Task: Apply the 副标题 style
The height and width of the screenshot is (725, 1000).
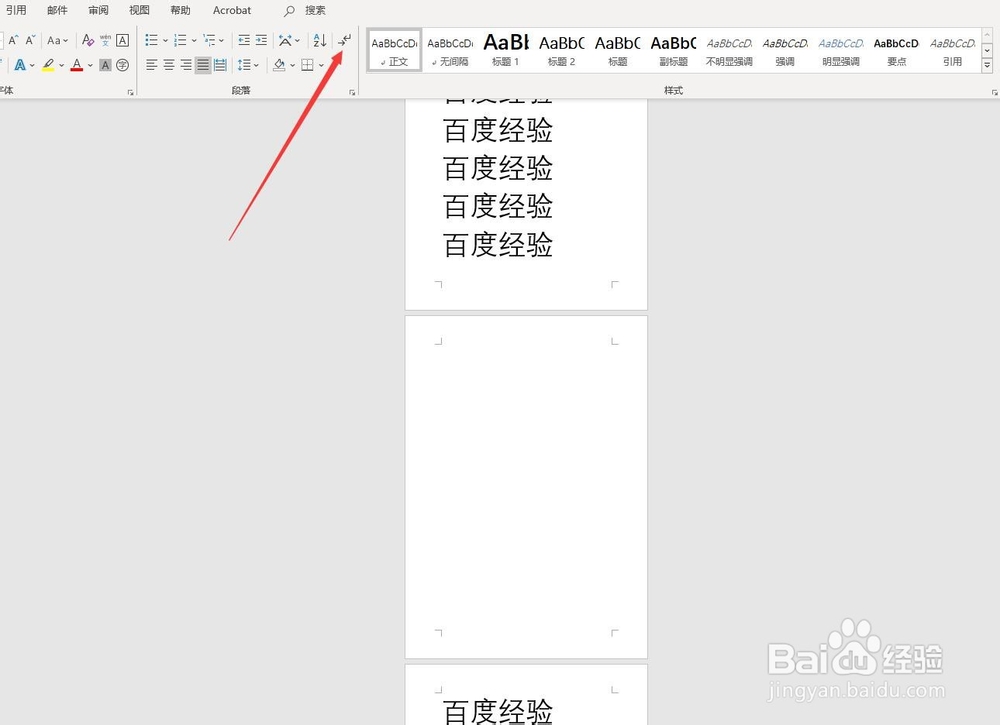Action: (673, 50)
